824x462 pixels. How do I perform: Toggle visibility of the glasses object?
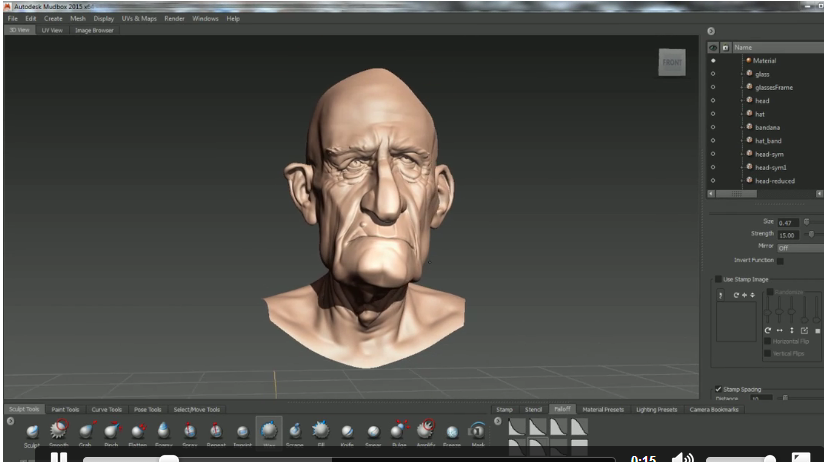click(x=713, y=74)
